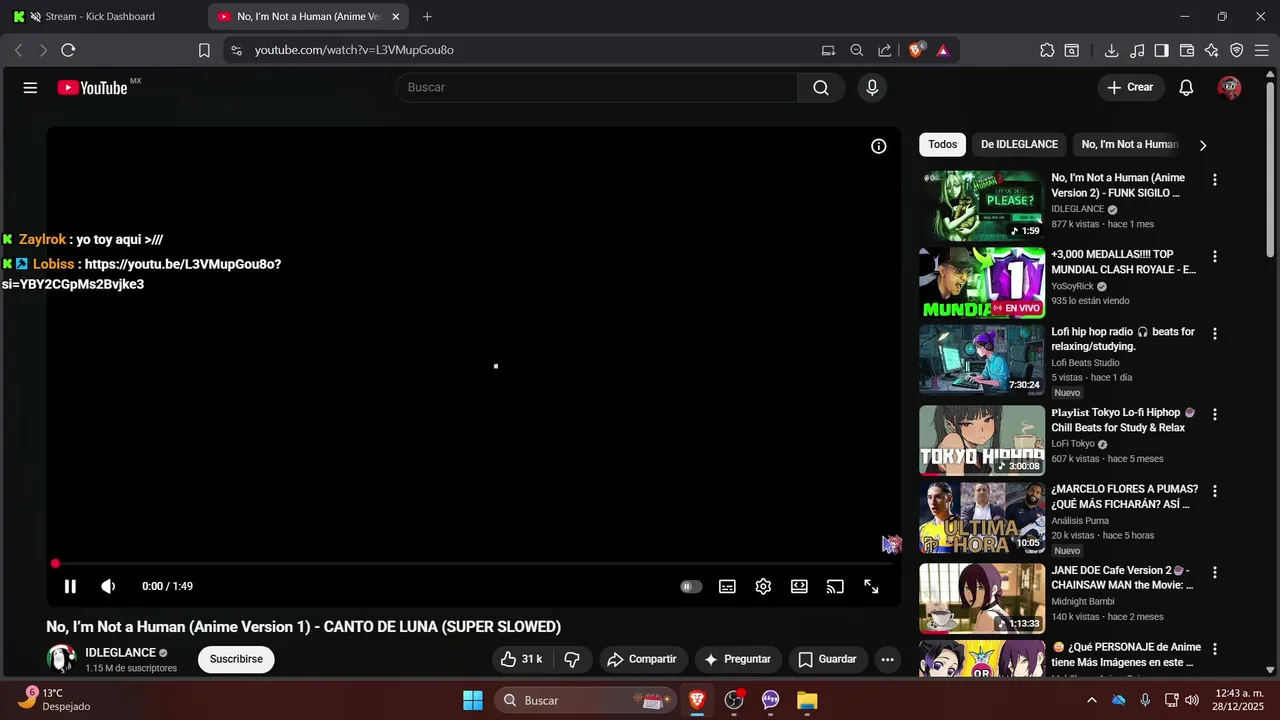Pause the video
1280x720 pixels.
[70, 587]
